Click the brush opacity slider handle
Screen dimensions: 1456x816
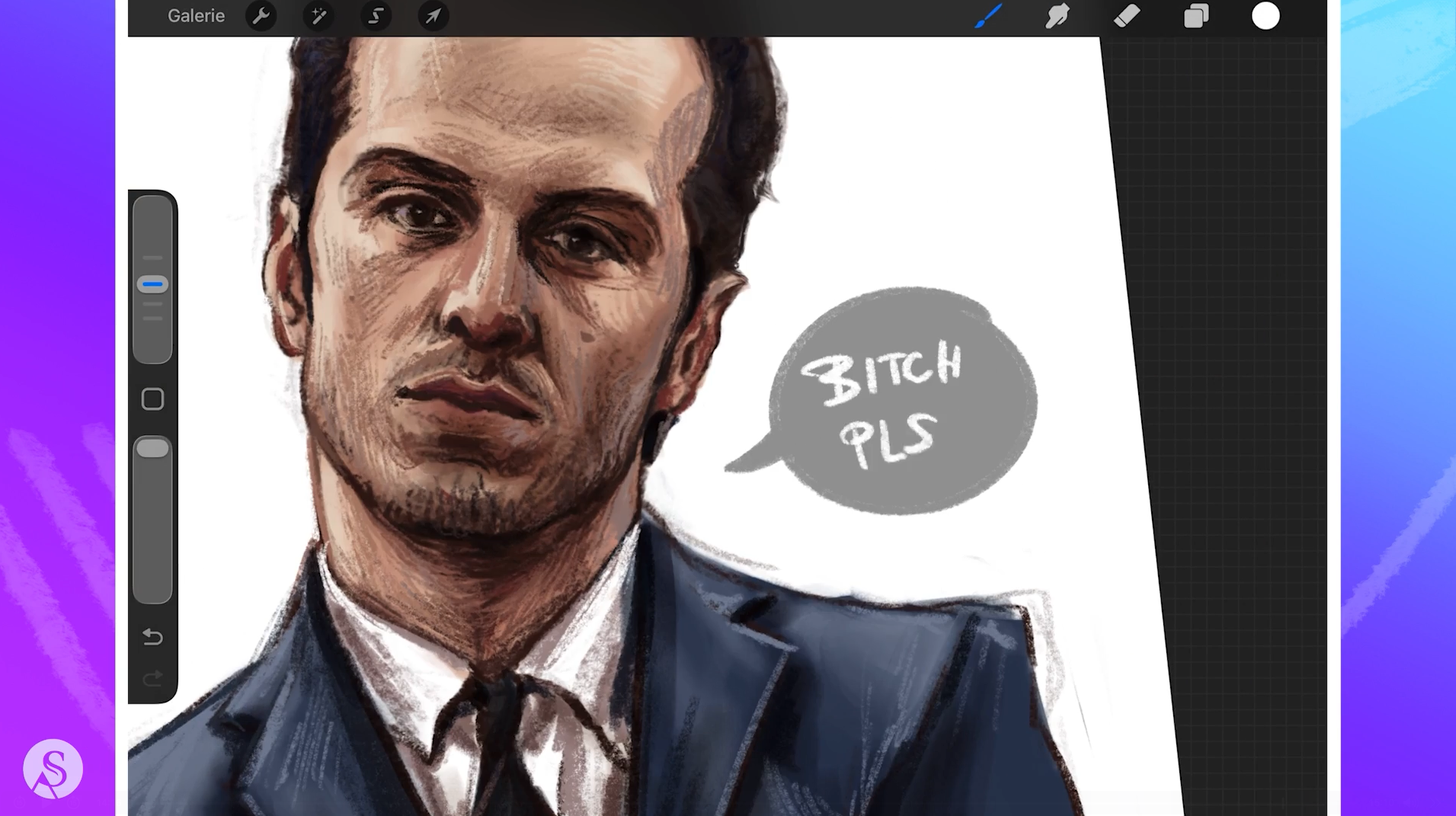click(152, 449)
